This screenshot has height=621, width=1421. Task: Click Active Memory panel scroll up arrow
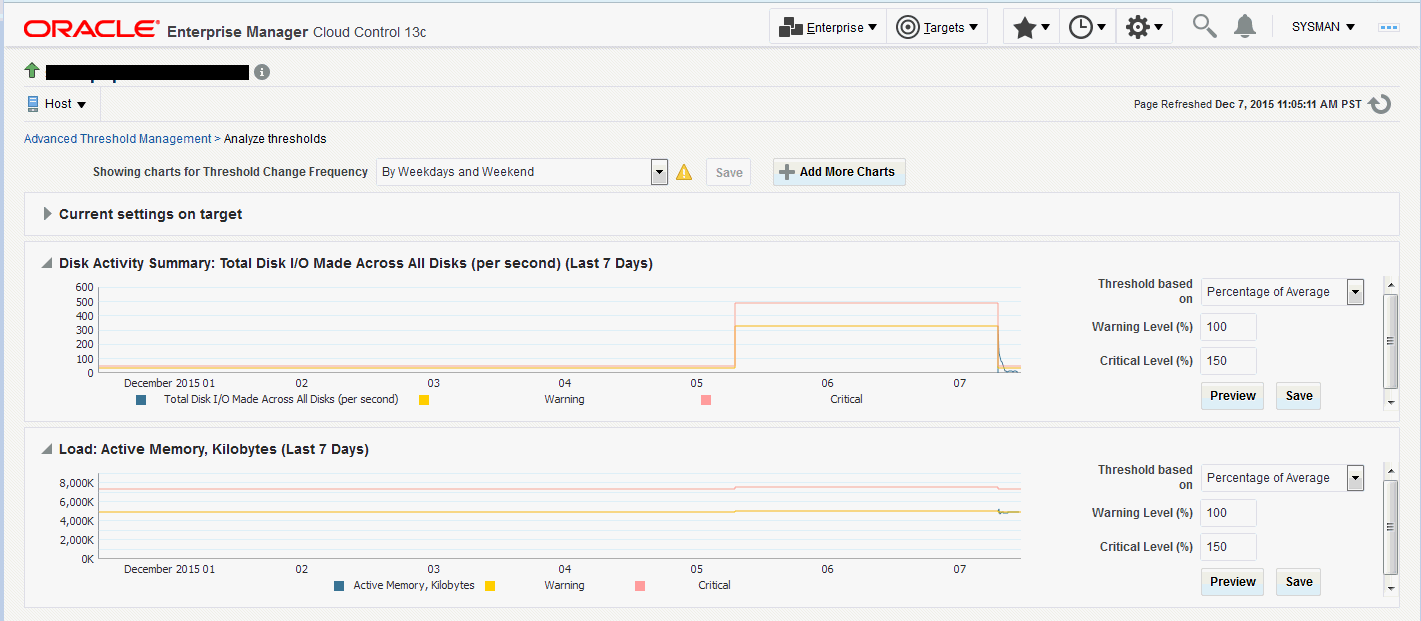coord(1390,470)
